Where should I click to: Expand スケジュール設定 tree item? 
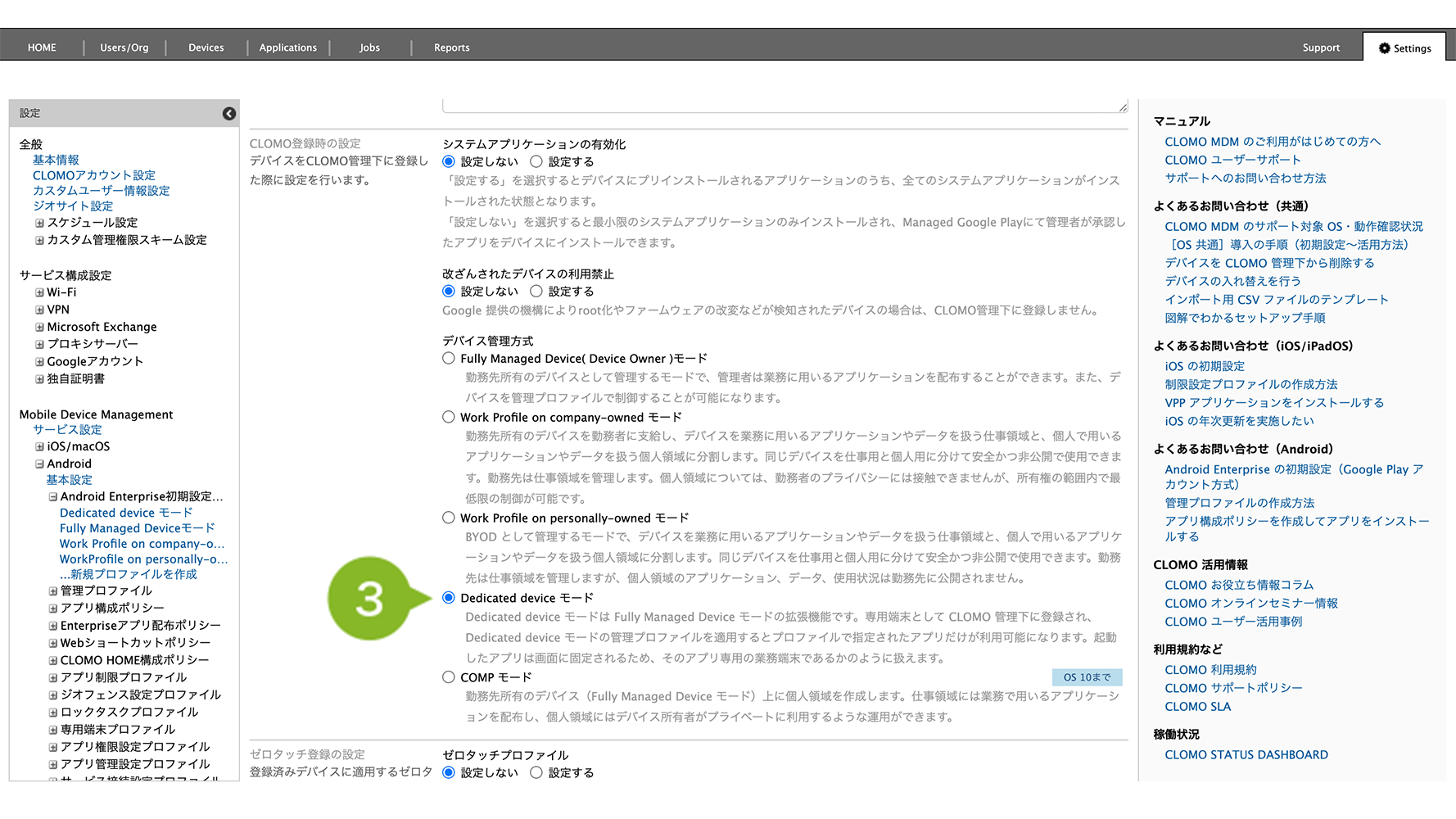click(x=39, y=223)
